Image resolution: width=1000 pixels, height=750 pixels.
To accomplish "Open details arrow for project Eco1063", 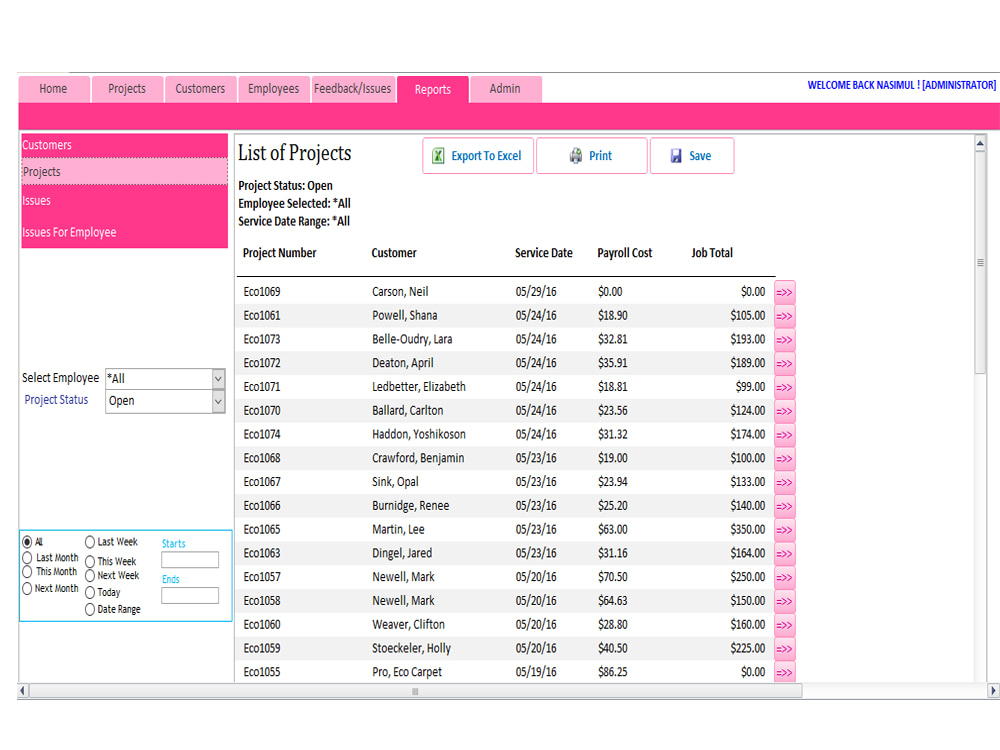I will click(784, 554).
